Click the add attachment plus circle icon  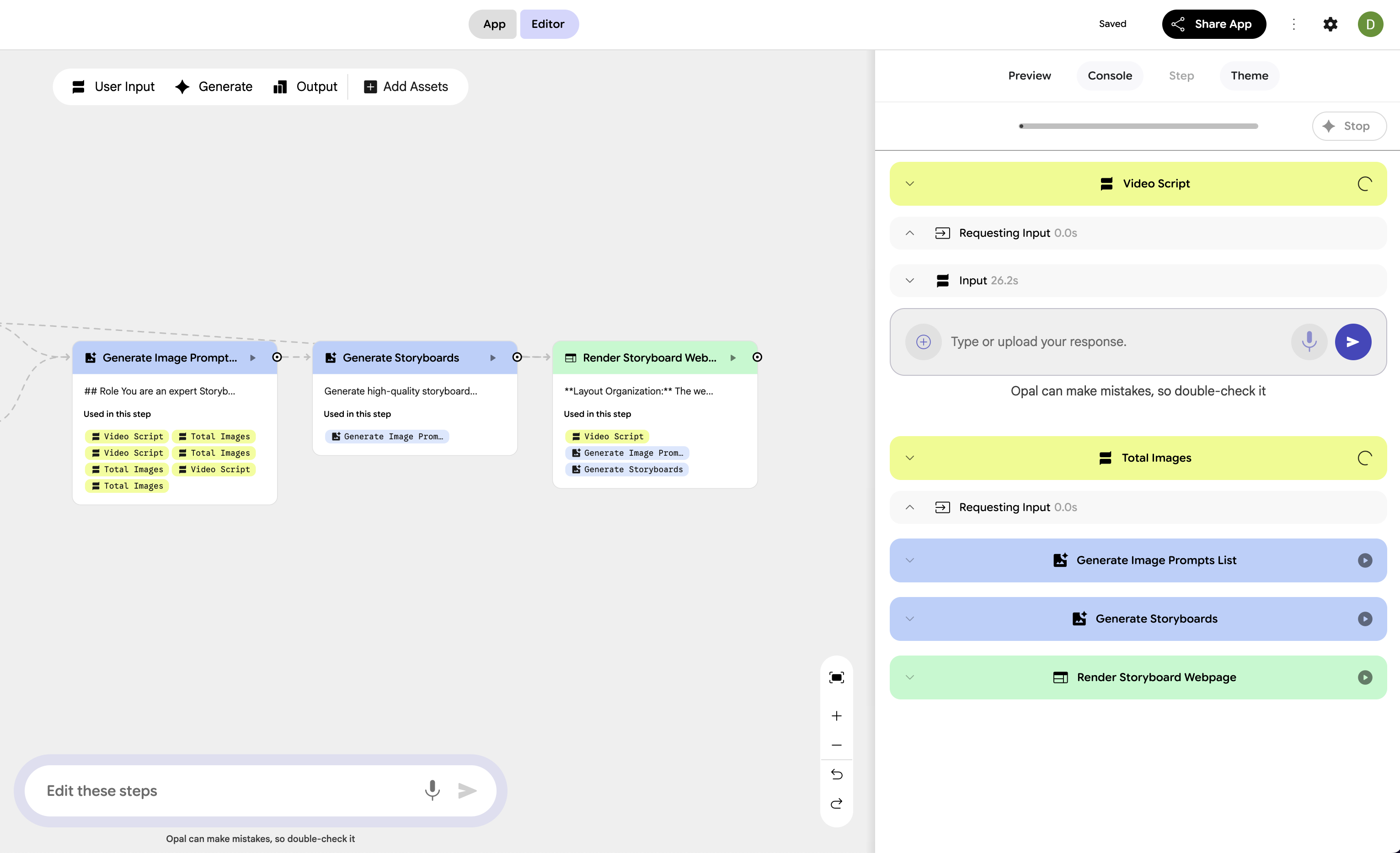point(923,341)
